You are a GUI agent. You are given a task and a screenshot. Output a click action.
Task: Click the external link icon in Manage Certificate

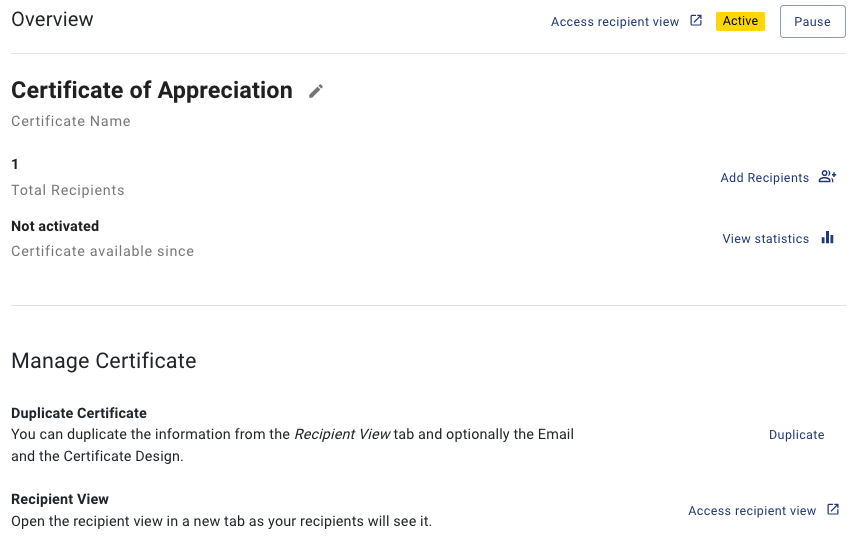[x=833, y=510]
